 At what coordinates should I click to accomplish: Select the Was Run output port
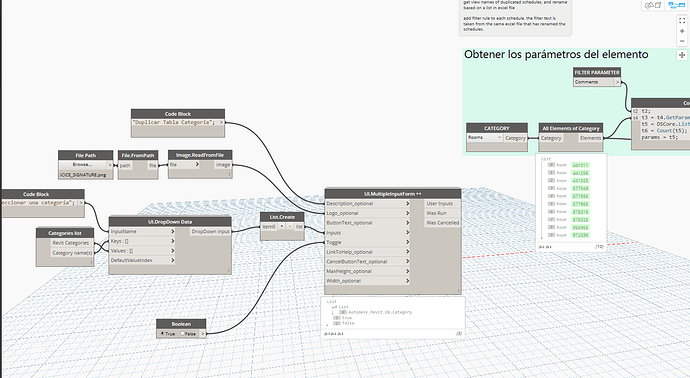tap(442, 213)
